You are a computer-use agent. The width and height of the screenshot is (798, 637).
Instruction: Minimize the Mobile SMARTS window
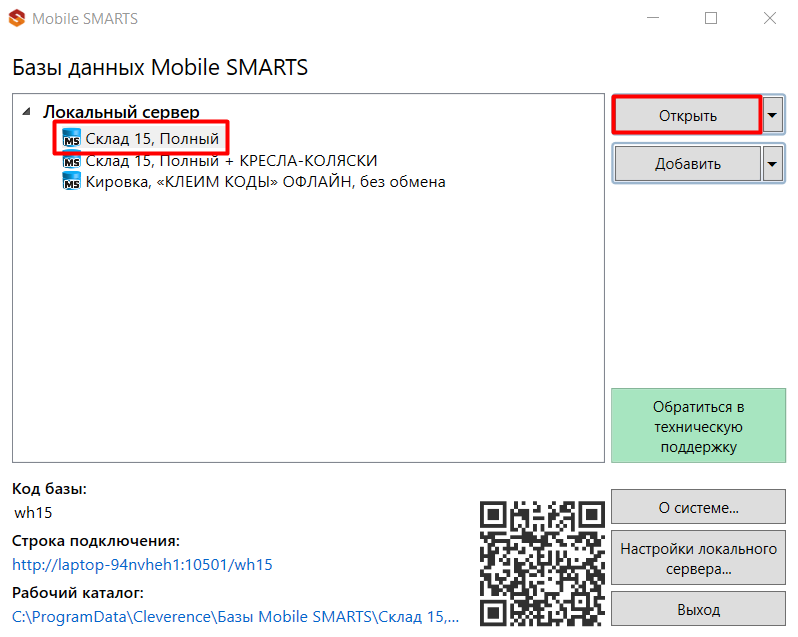(x=653, y=18)
